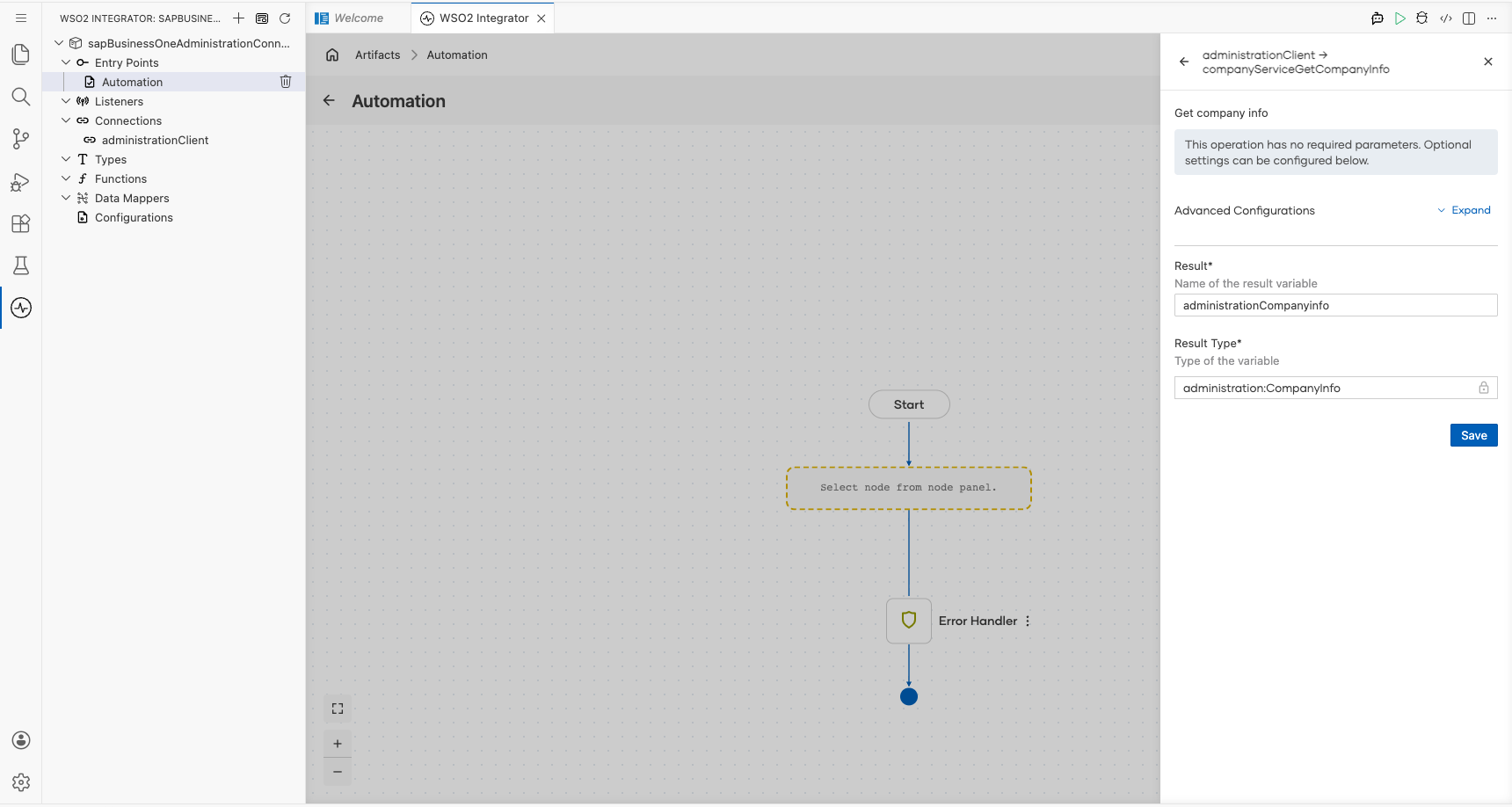Viewport: 1512px width, 807px height.
Task: Save the connector action configuration
Action: pos(1474,435)
